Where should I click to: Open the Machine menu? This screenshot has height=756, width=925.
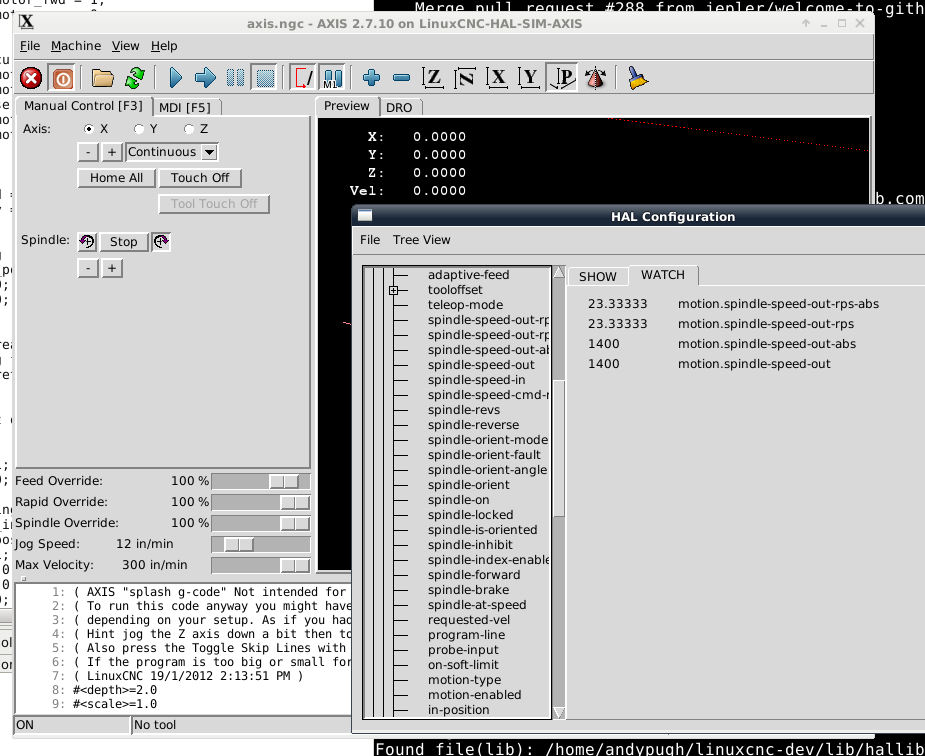coord(76,46)
